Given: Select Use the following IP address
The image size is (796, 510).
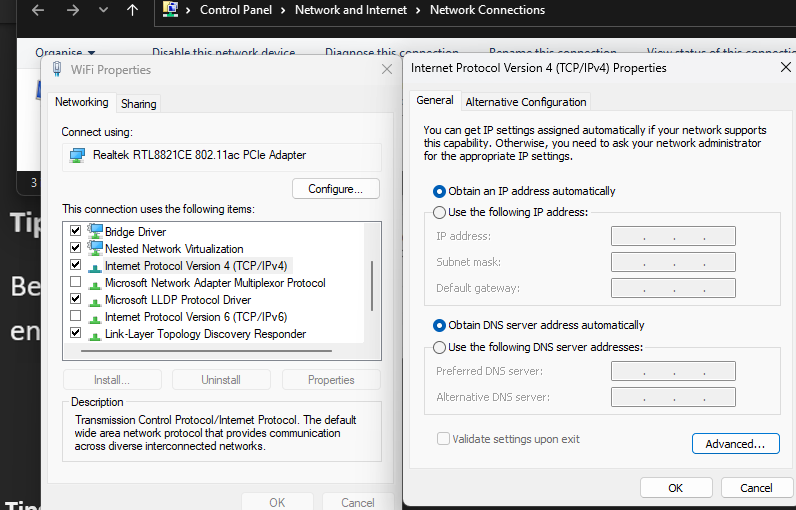Looking at the screenshot, I should (439, 212).
